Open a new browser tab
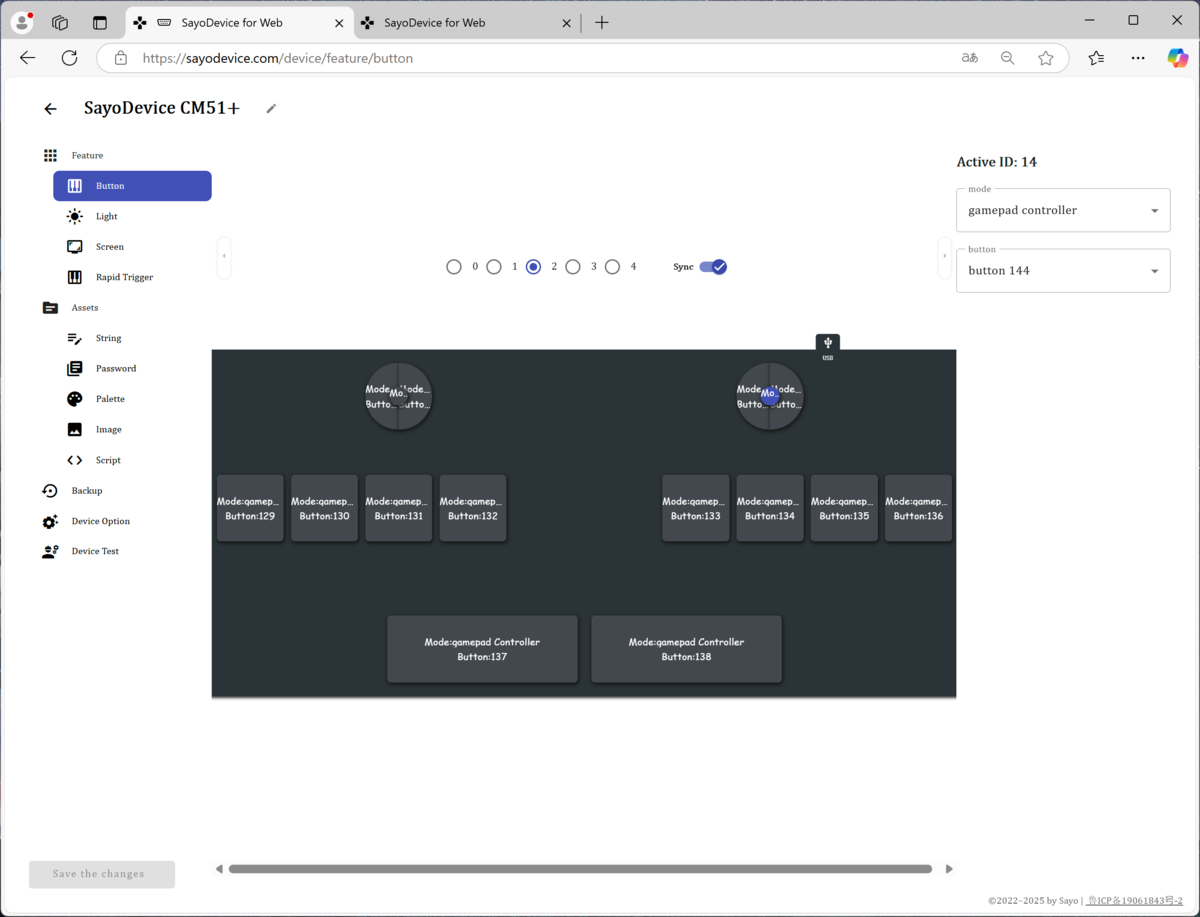This screenshot has width=1200, height=917. (x=602, y=23)
